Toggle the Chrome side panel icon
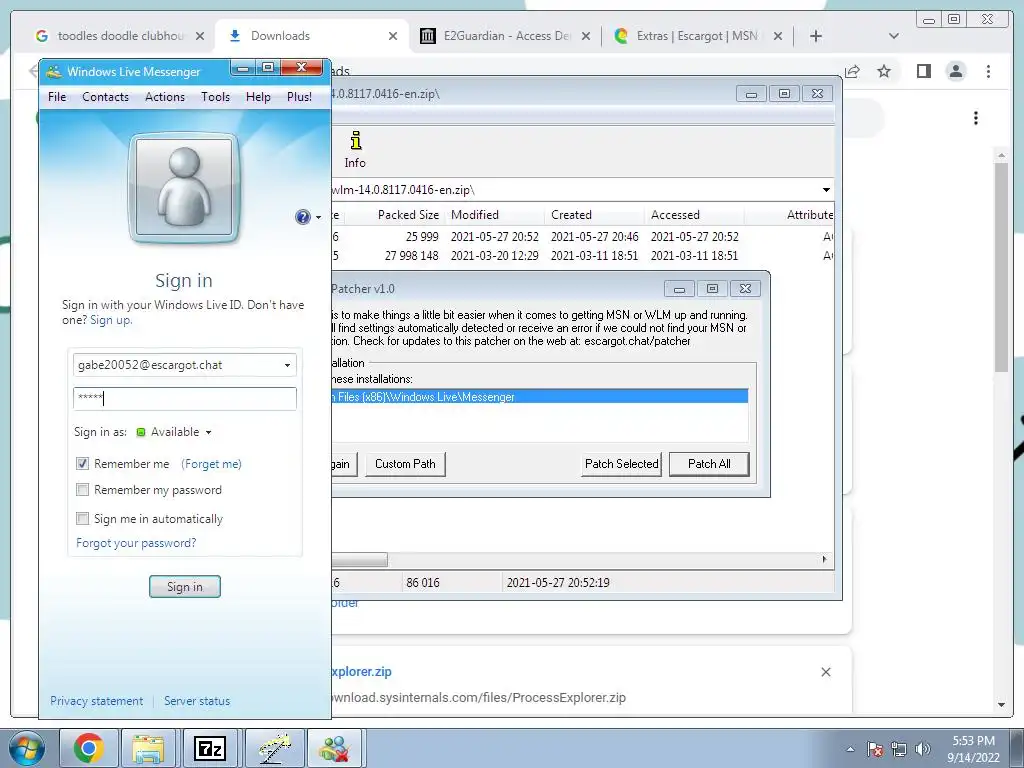This screenshot has height=768, width=1024. coord(923,71)
